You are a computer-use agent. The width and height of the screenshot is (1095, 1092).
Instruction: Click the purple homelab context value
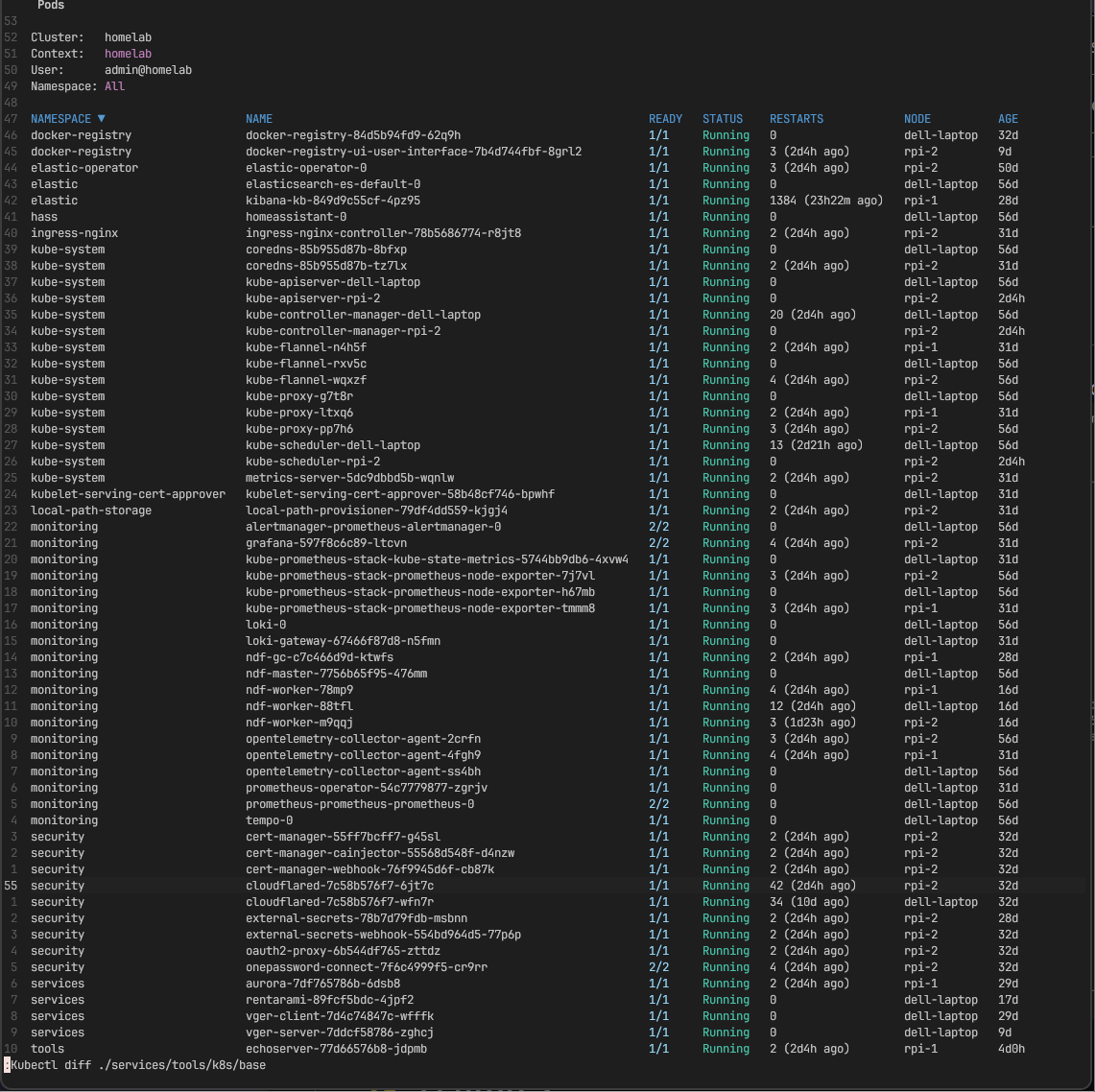[x=128, y=54]
